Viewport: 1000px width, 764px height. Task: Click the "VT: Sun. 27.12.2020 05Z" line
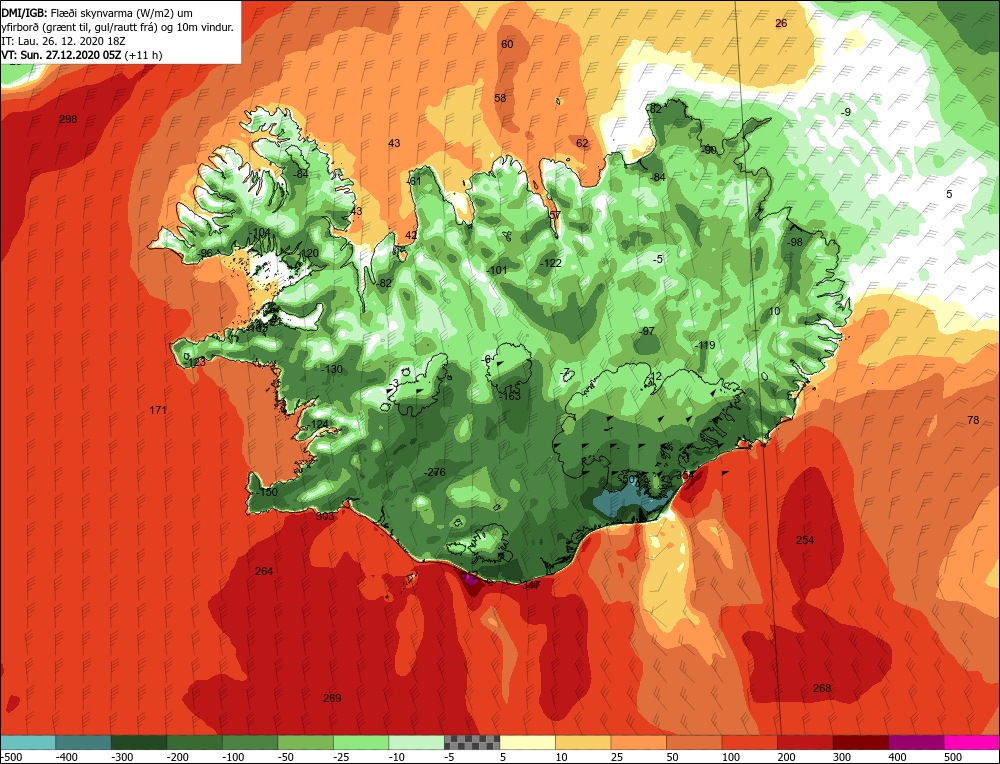[x=62, y=55]
